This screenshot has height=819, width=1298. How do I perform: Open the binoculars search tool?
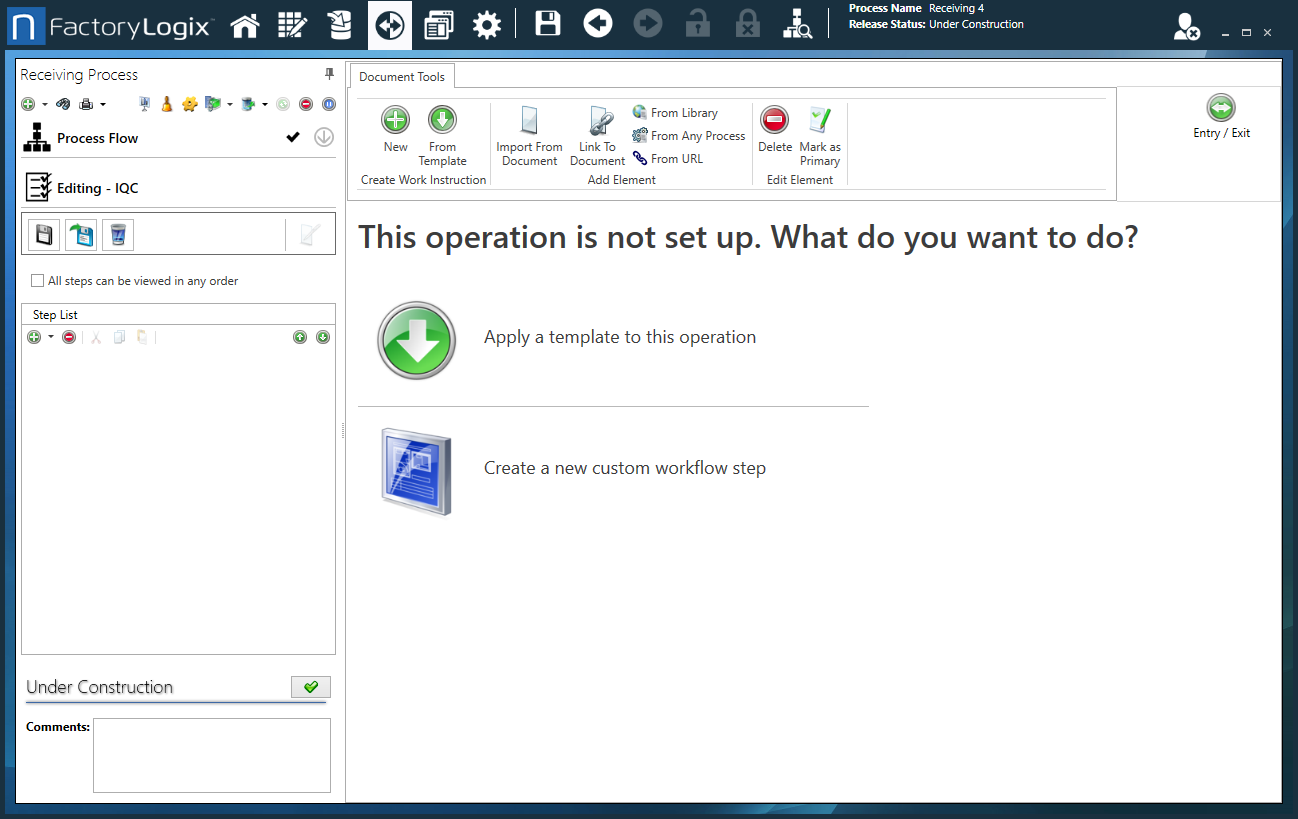click(x=62, y=103)
